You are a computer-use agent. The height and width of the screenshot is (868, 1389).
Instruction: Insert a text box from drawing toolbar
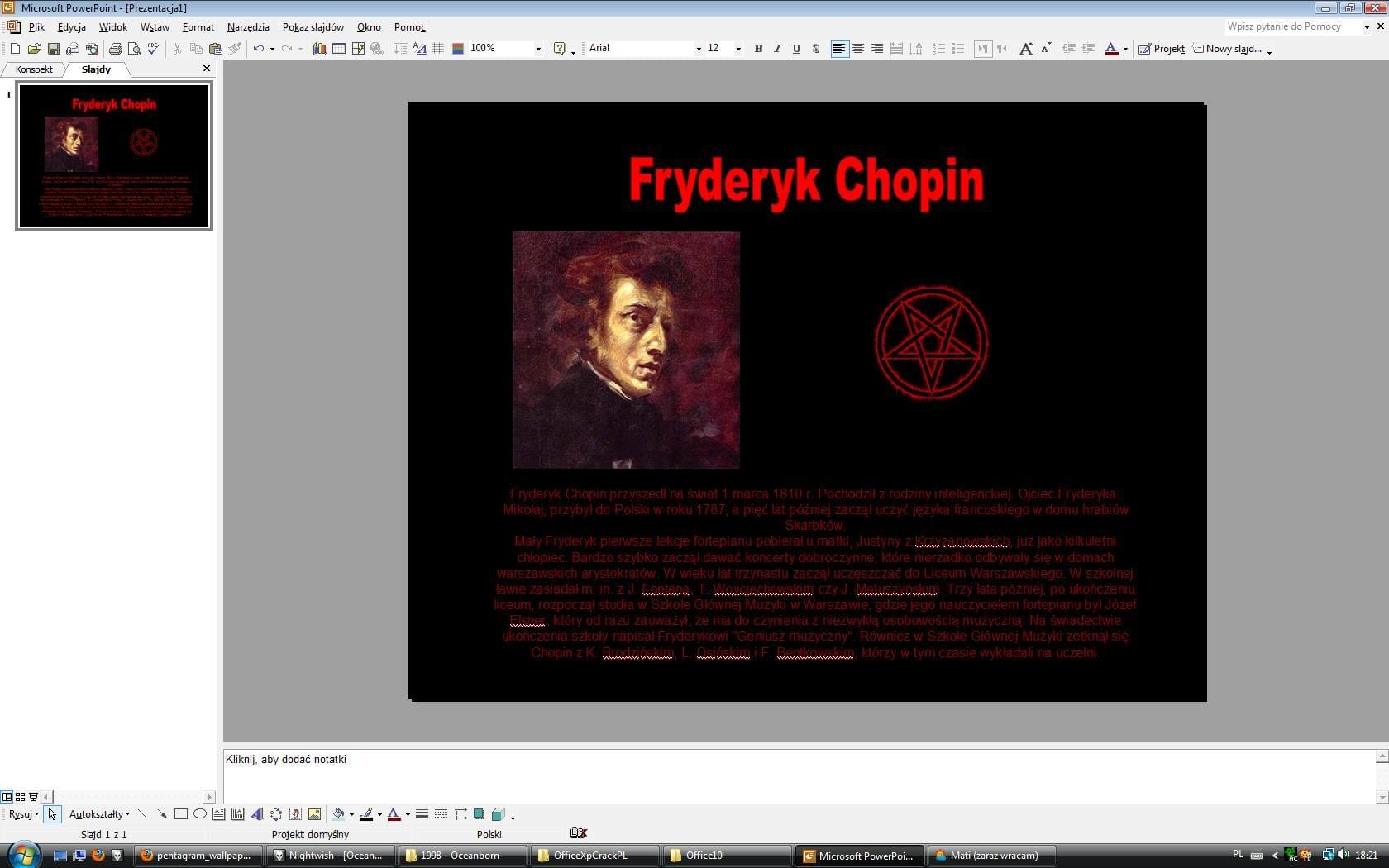coord(219,814)
